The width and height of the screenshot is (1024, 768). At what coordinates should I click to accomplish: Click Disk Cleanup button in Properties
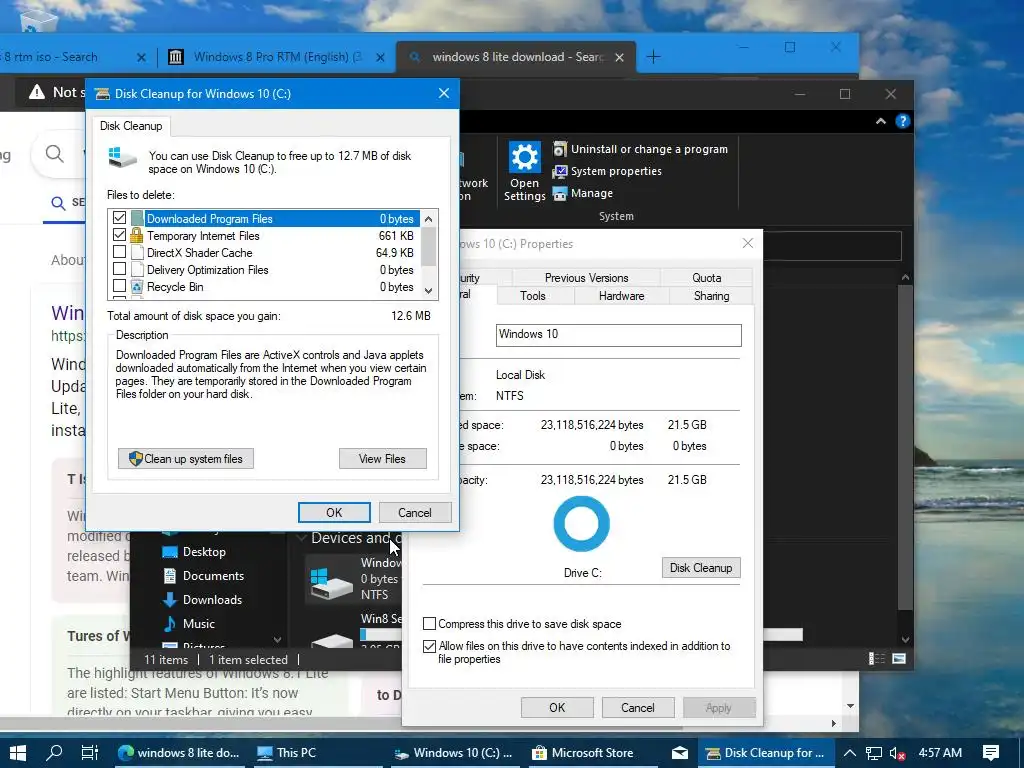[701, 568]
